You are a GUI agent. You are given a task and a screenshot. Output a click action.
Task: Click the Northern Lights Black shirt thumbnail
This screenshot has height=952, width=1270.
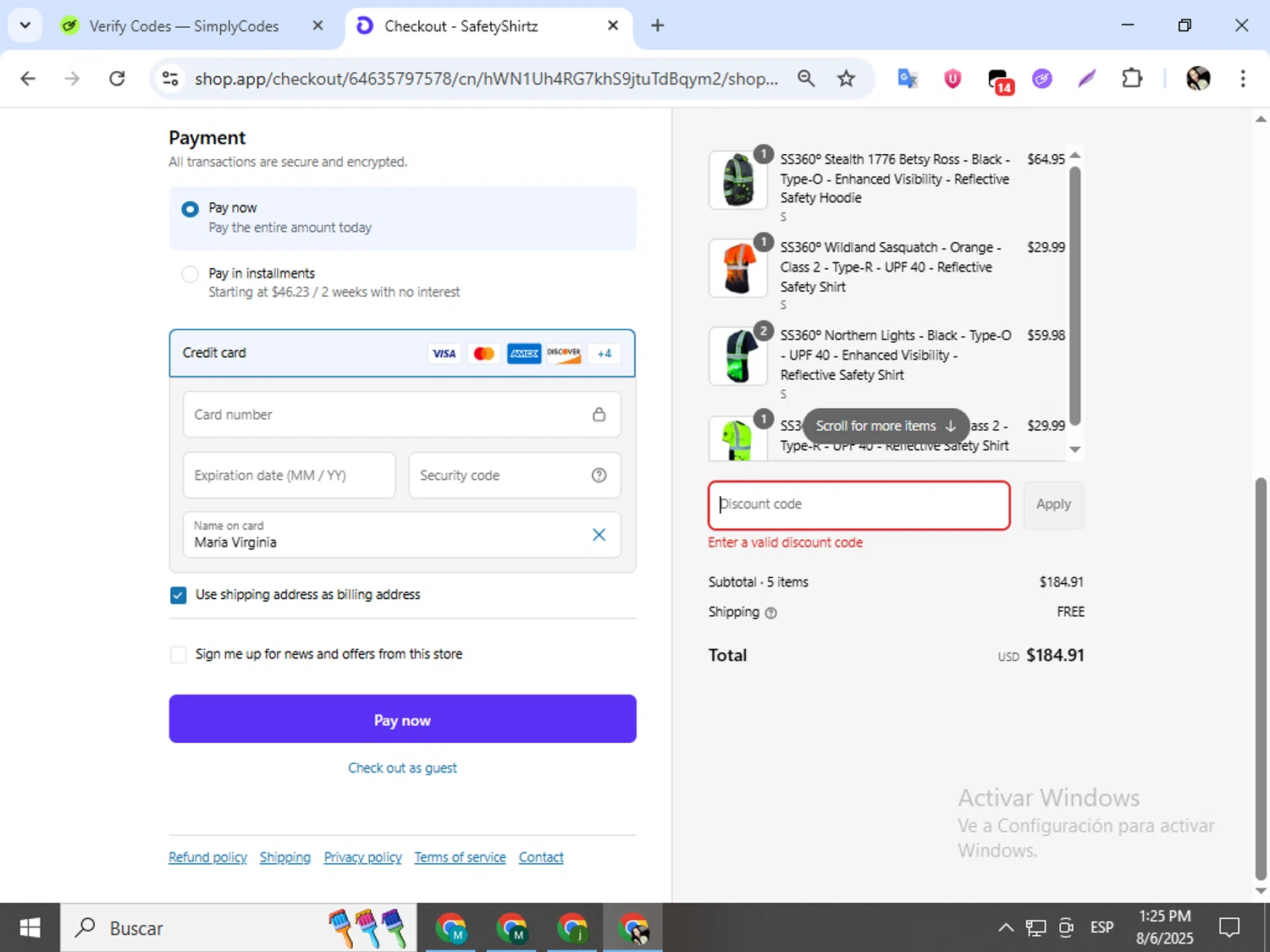738,356
